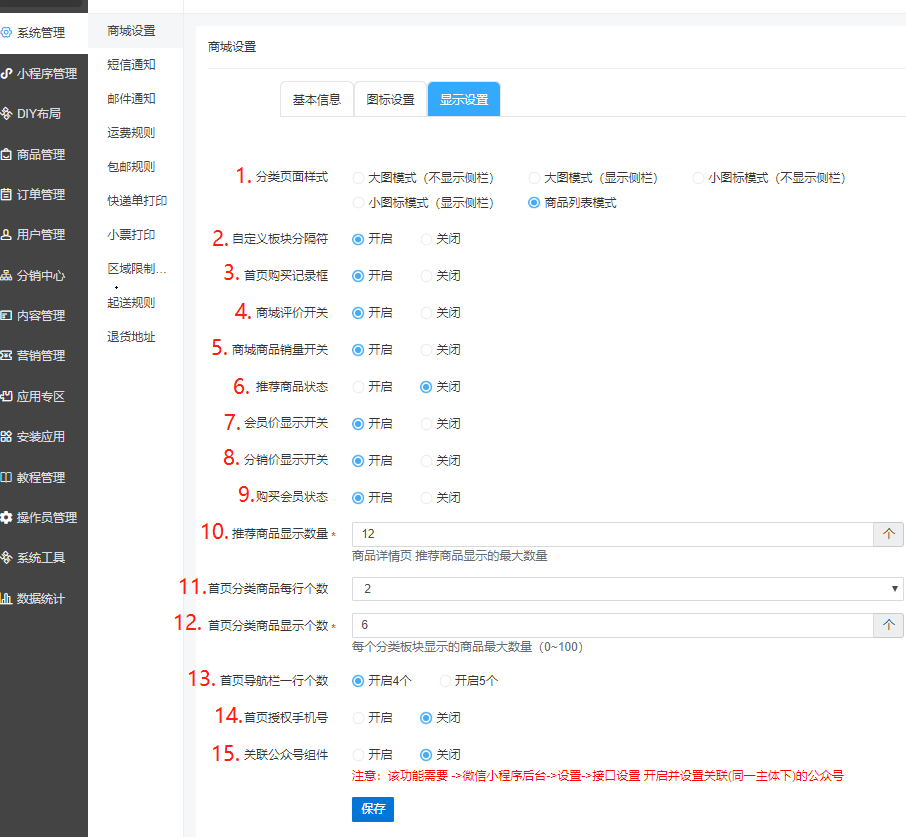Open the 短信通知 submenu link

pyautogui.click(x=131, y=65)
